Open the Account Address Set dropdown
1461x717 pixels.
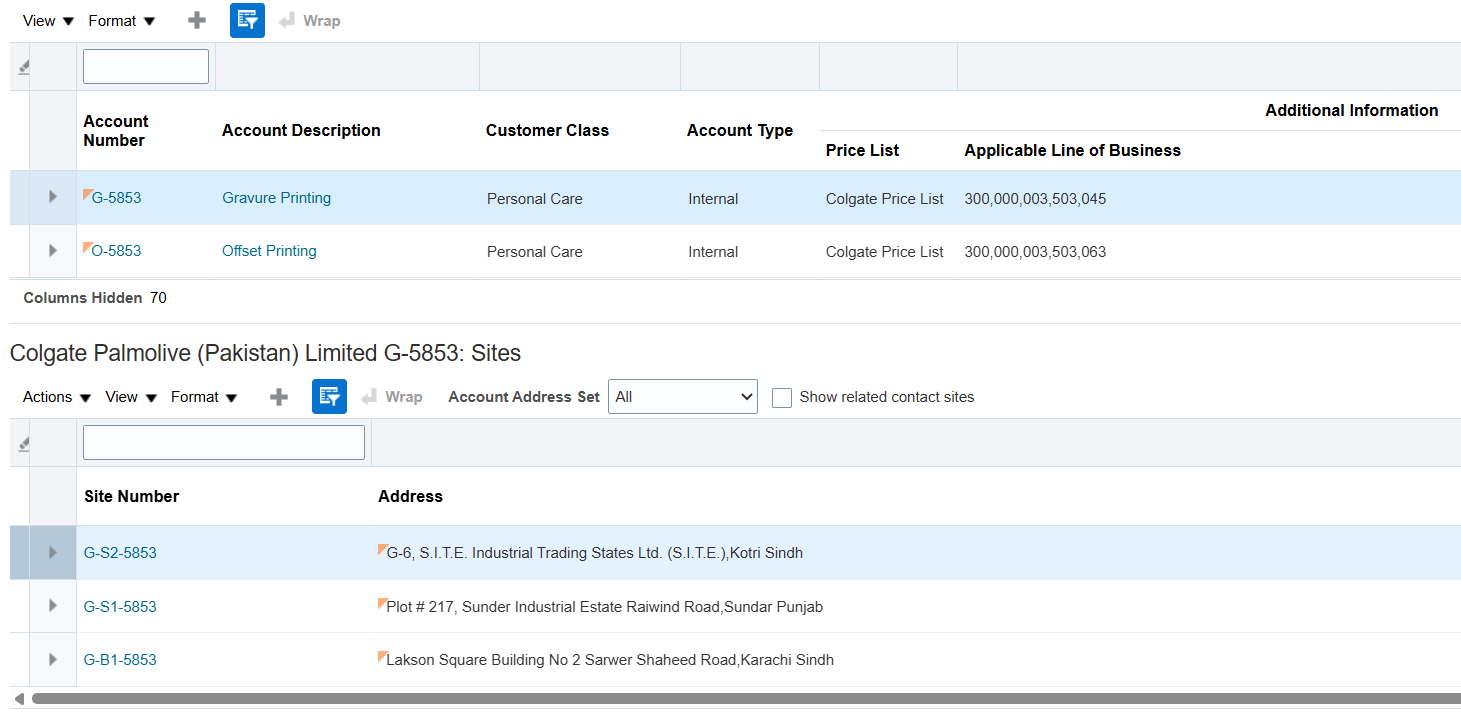point(683,397)
